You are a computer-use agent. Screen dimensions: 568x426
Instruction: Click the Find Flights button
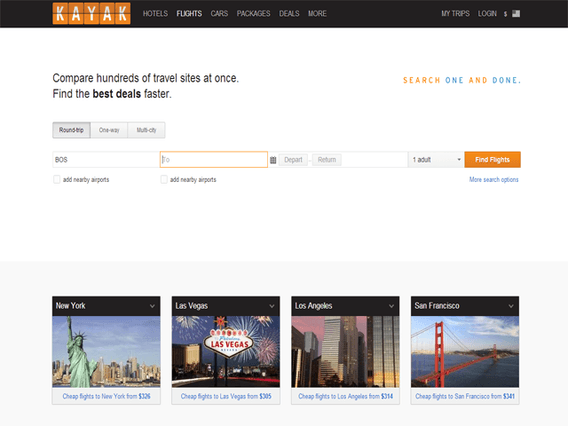pyautogui.click(x=492, y=160)
